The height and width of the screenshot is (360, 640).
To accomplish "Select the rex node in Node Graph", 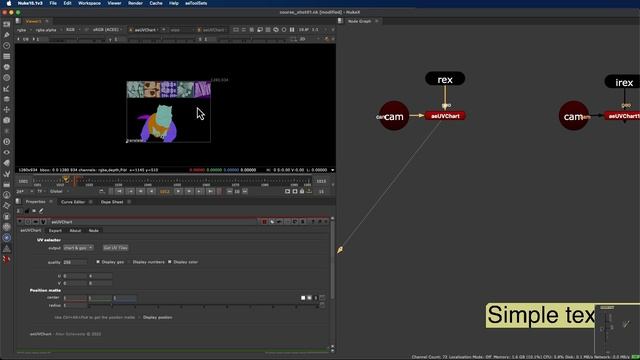I will [445, 79].
